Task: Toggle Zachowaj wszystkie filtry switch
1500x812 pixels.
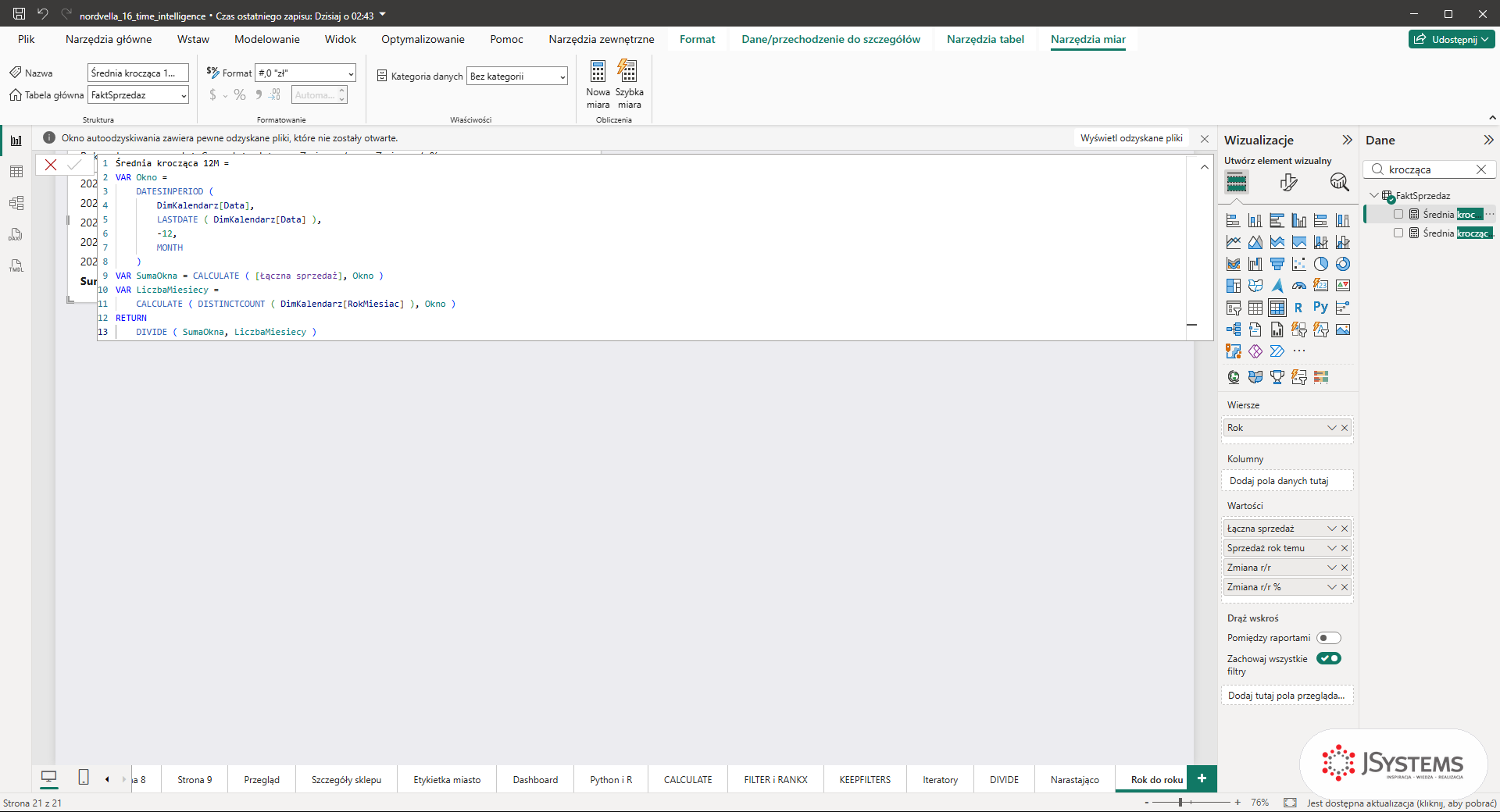Action: (1328, 658)
